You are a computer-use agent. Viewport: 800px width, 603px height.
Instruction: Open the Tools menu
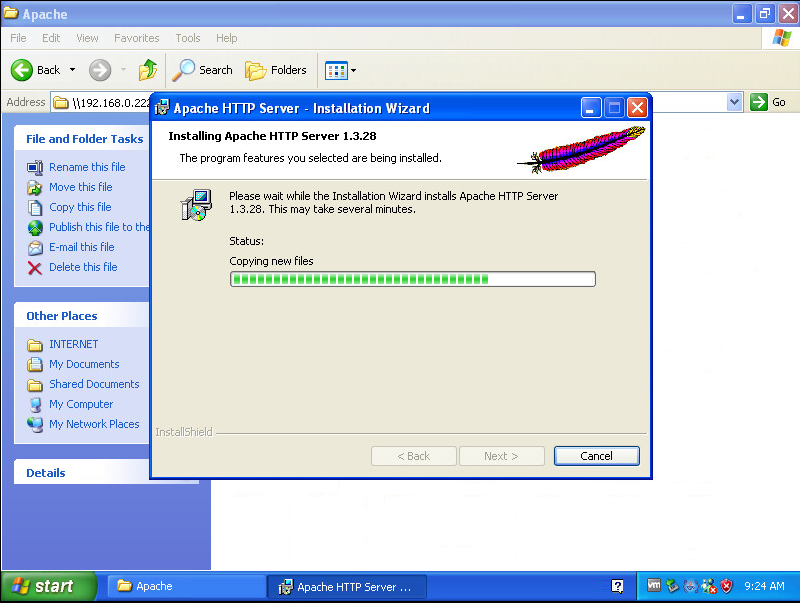[x=188, y=38]
